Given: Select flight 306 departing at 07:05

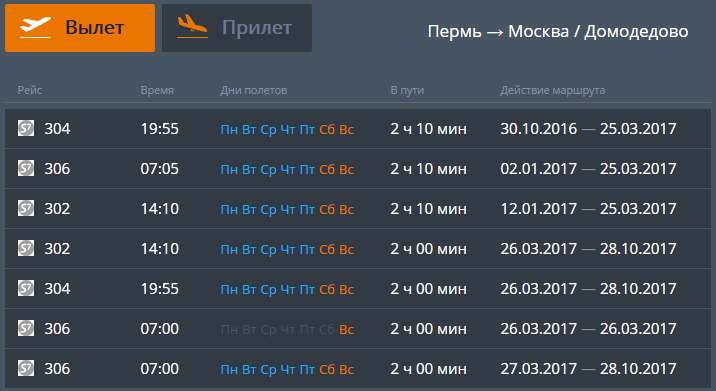Looking at the screenshot, I should 358,169.
